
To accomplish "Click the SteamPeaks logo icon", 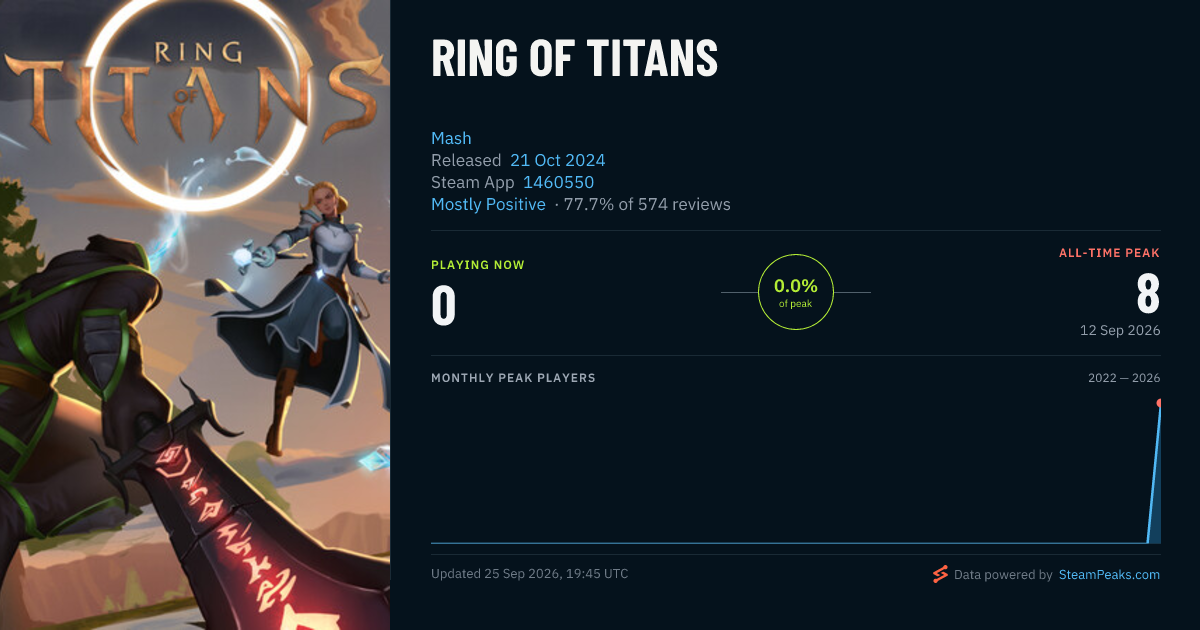I will [x=940, y=574].
